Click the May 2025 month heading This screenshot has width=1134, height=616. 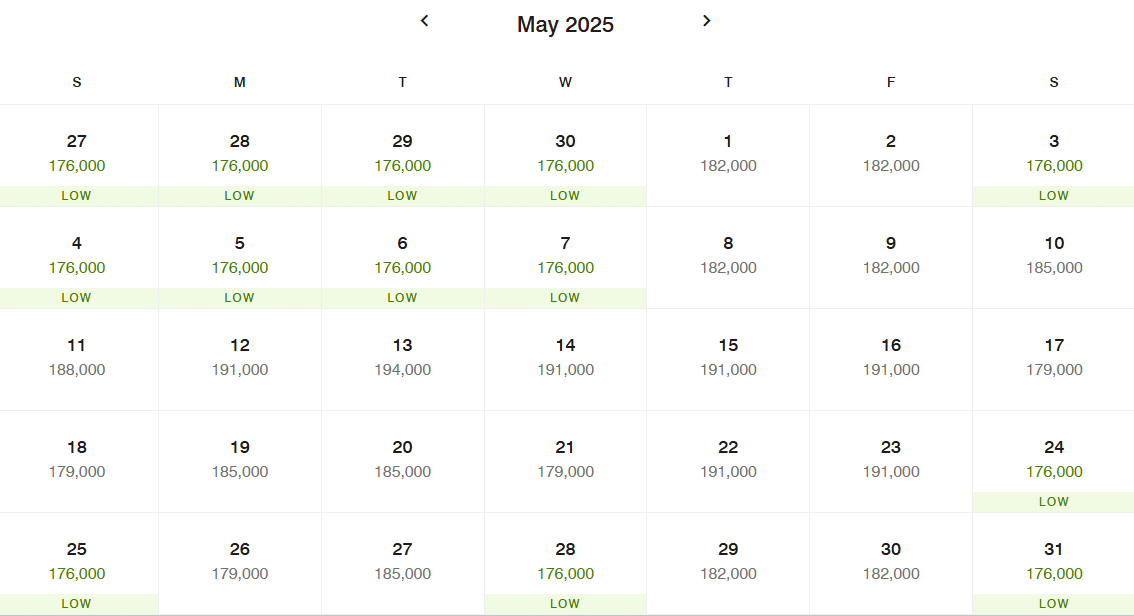coord(566,25)
